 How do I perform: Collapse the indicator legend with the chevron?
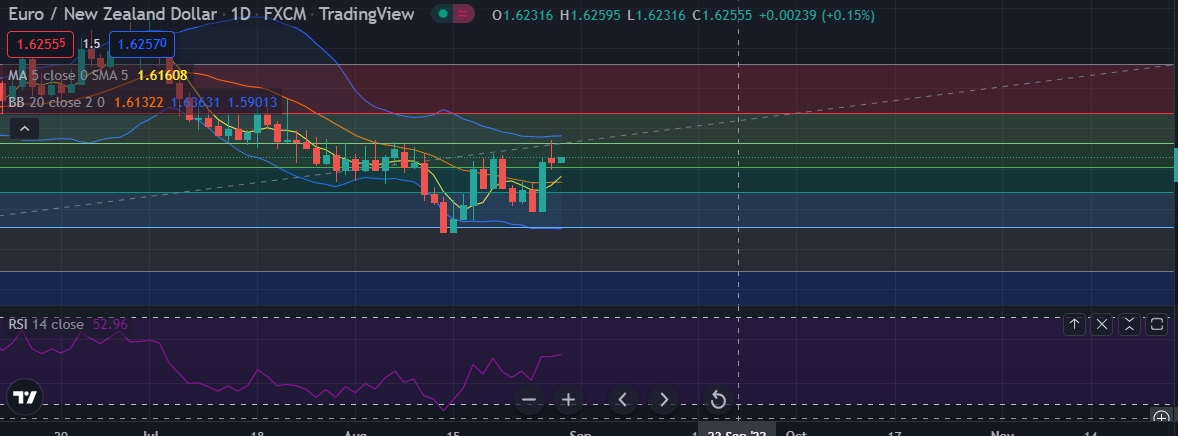[x=24, y=129]
